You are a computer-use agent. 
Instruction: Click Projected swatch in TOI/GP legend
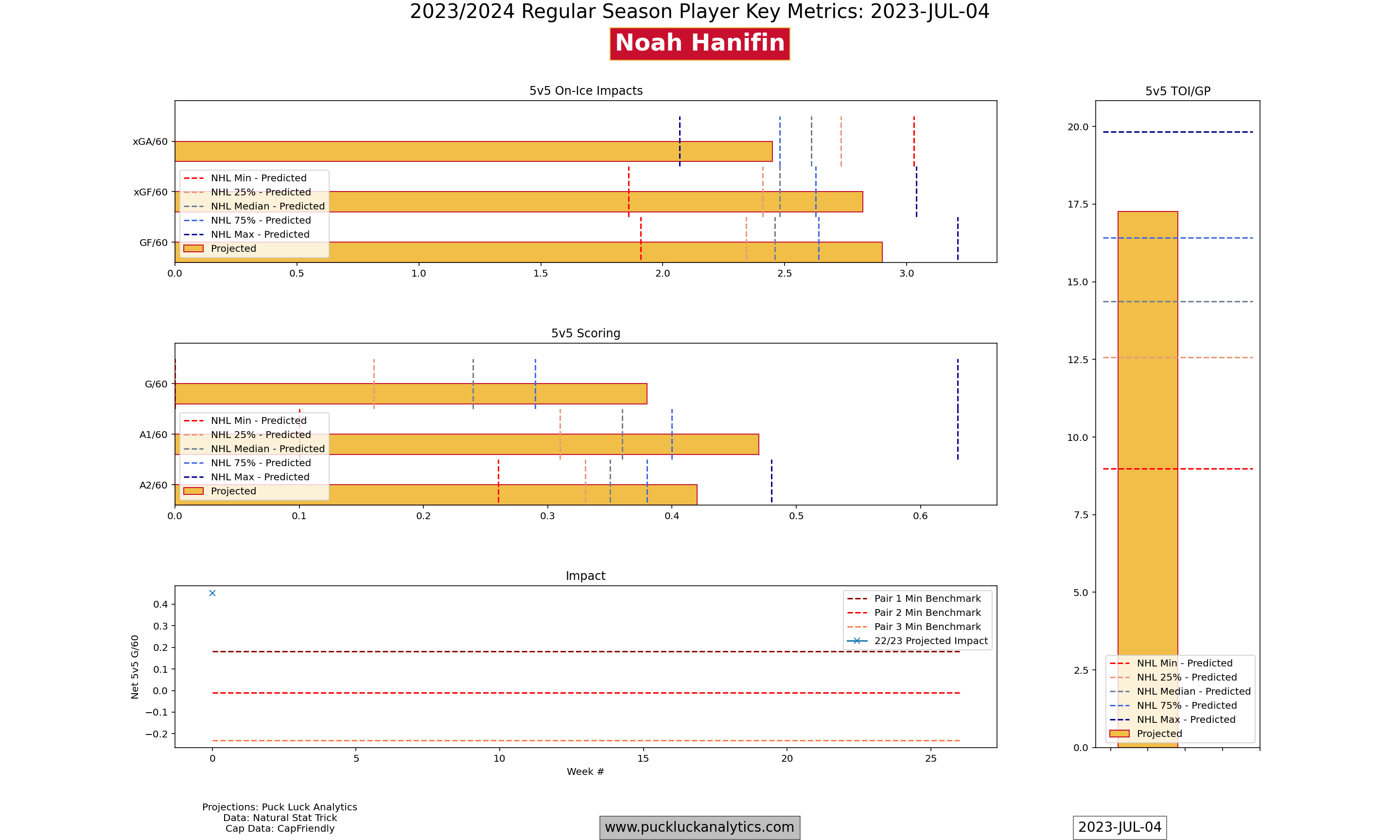point(1119,734)
